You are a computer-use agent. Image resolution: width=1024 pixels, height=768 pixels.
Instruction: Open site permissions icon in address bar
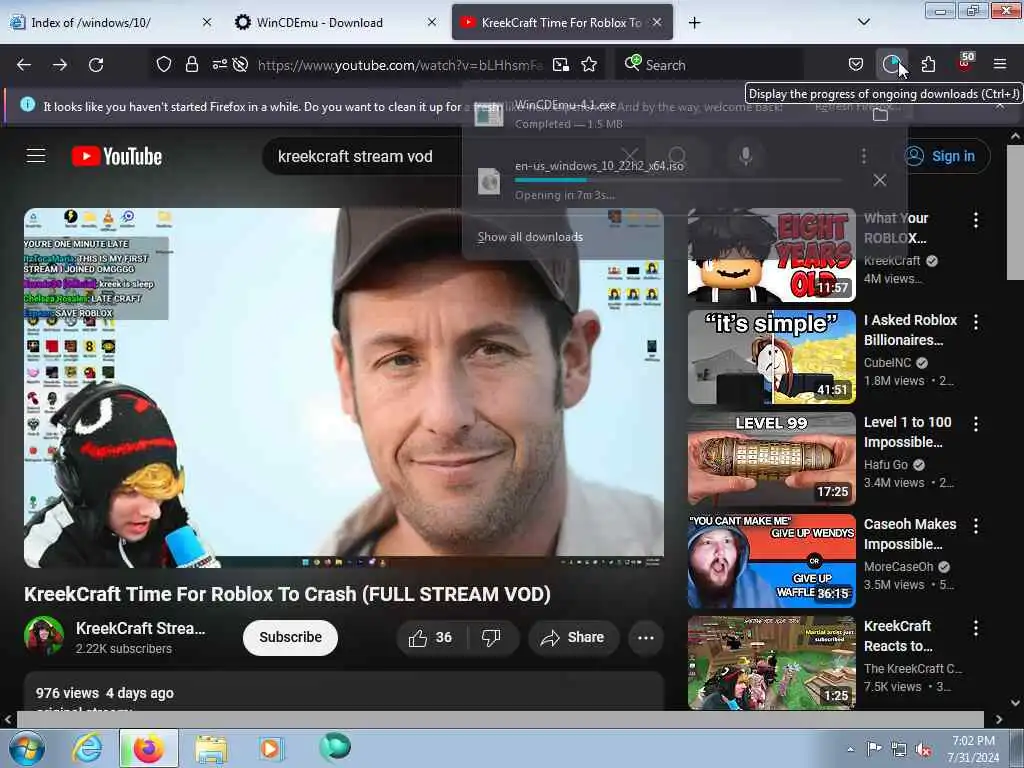click(x=219, y=64)
